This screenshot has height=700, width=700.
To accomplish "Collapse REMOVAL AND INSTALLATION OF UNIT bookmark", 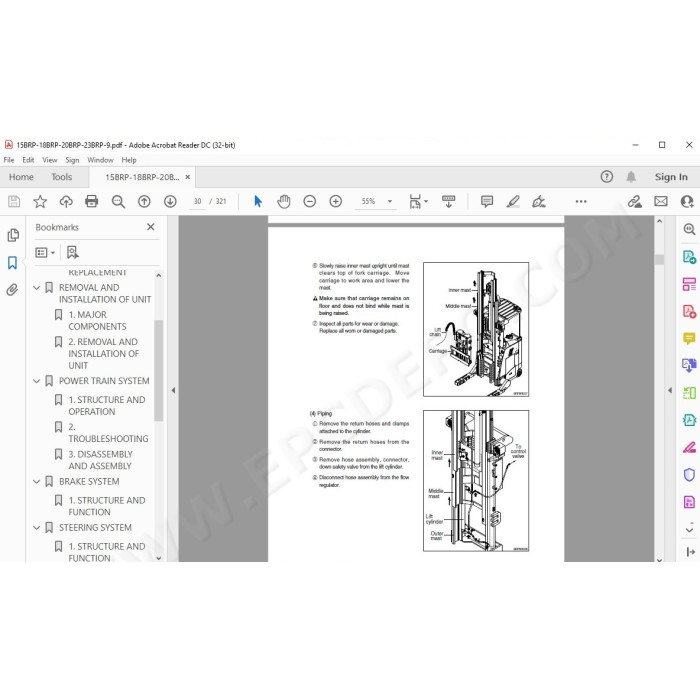I will (x=37, y=288).
